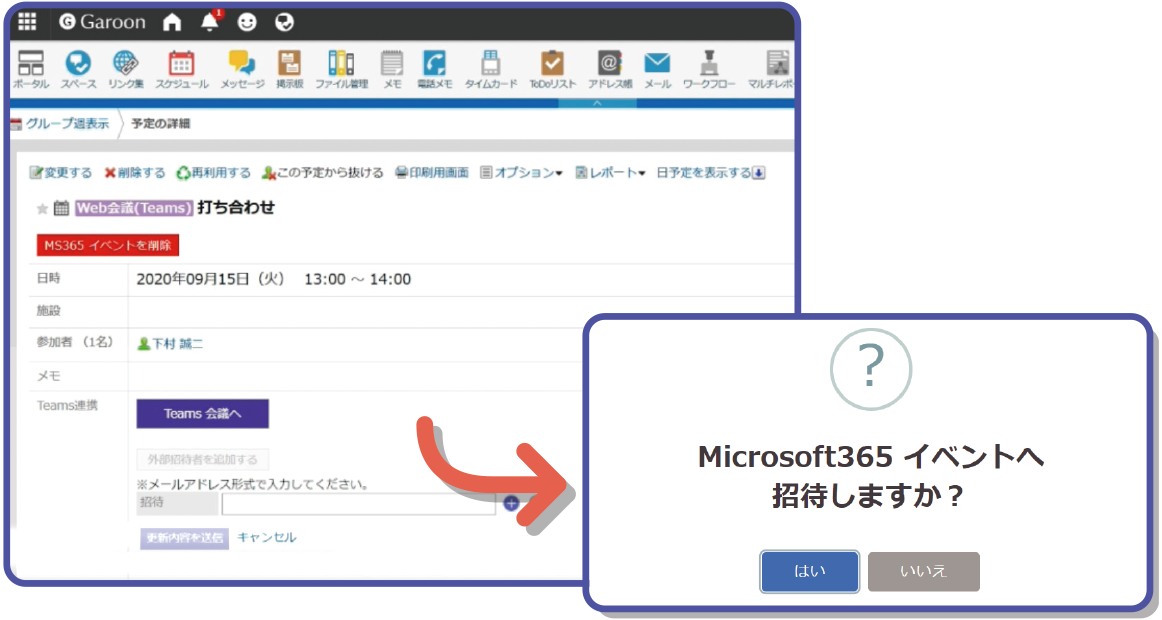1162x620 pixels.
Task: Open the 印刷用画面 print view
Action: click(437, 171)
